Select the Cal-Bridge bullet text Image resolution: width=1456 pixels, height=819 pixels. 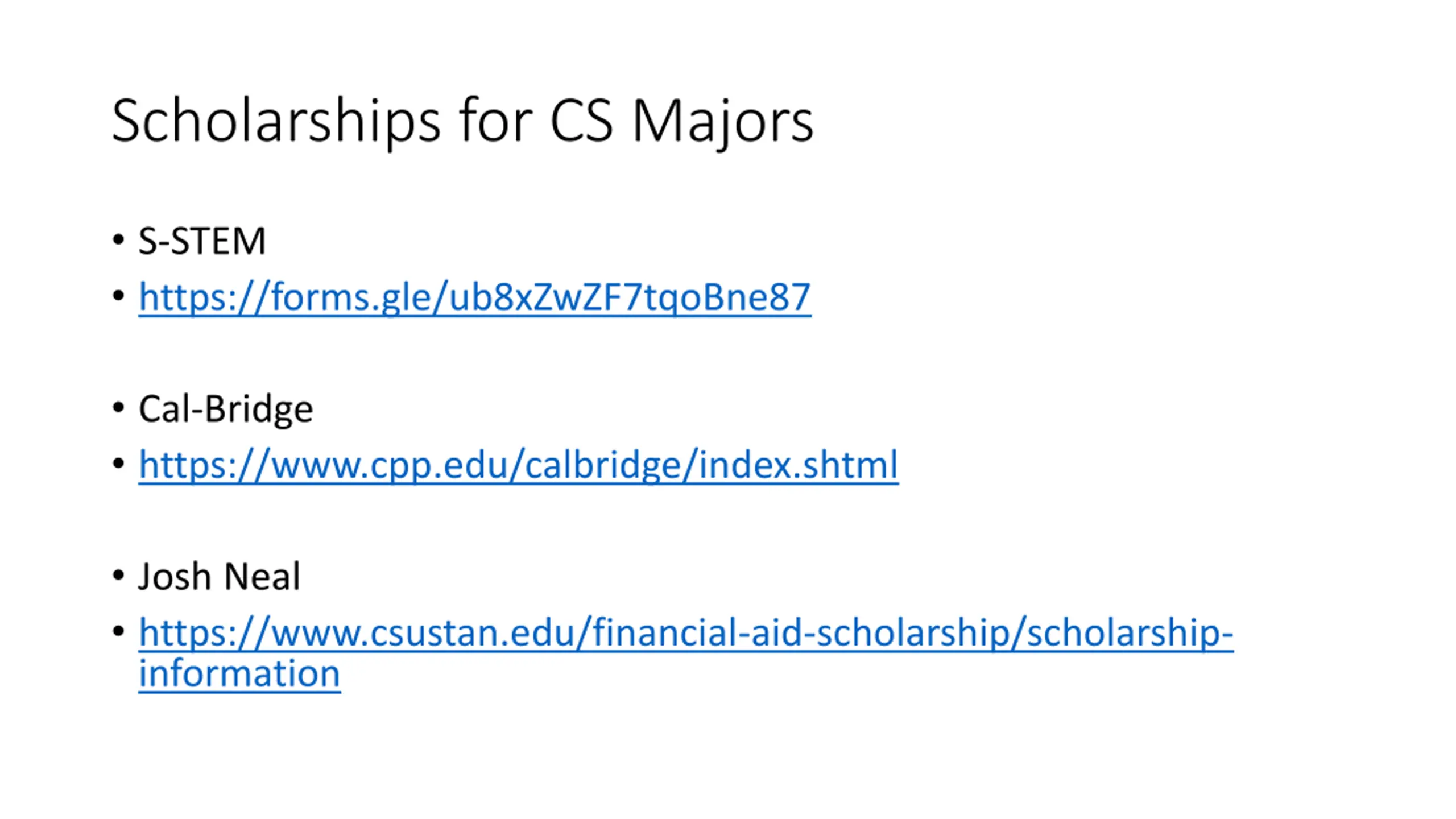(x=225, y=409)
